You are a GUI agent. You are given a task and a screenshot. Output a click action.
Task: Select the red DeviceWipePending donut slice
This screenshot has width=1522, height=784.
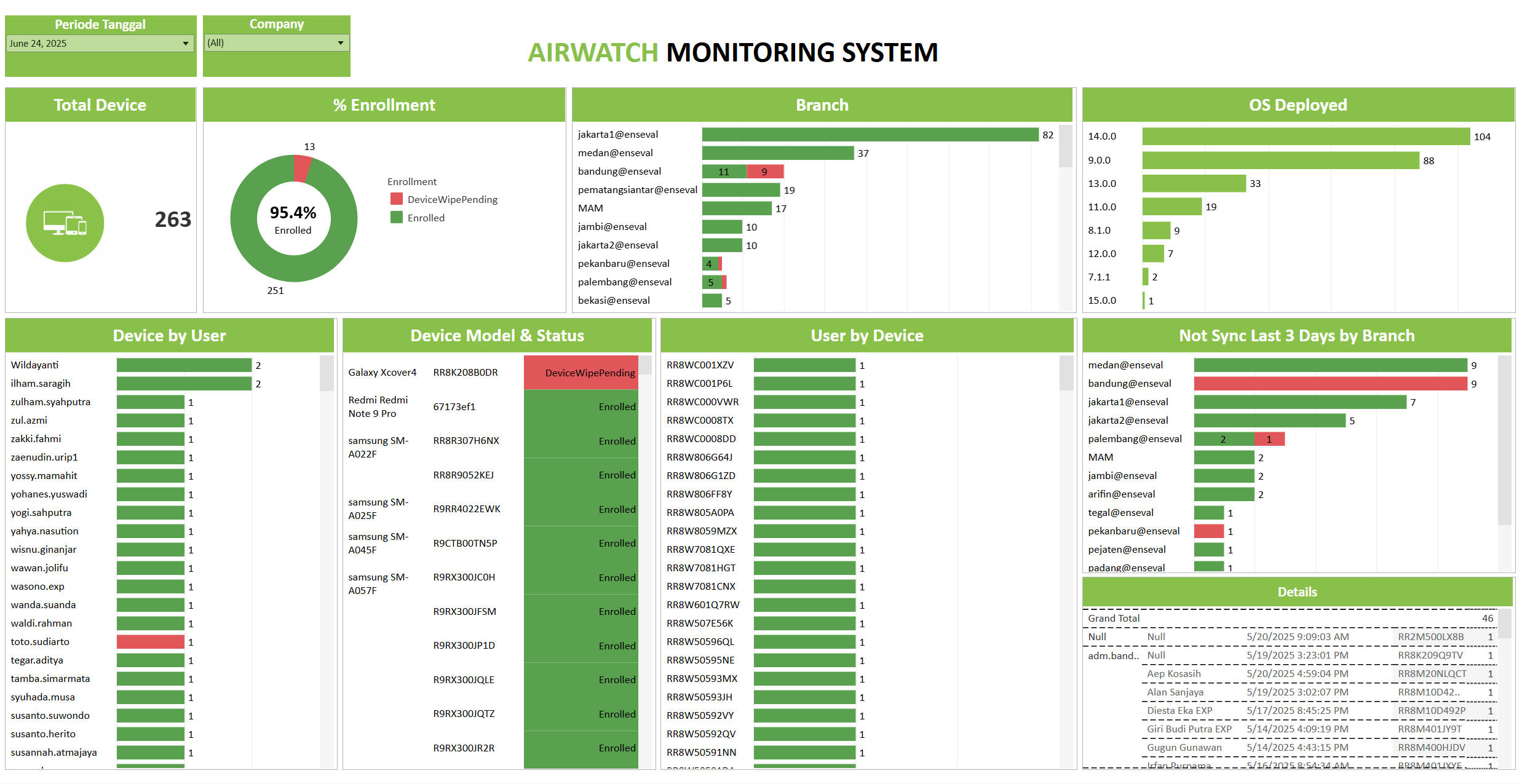[x=303, y=167]
